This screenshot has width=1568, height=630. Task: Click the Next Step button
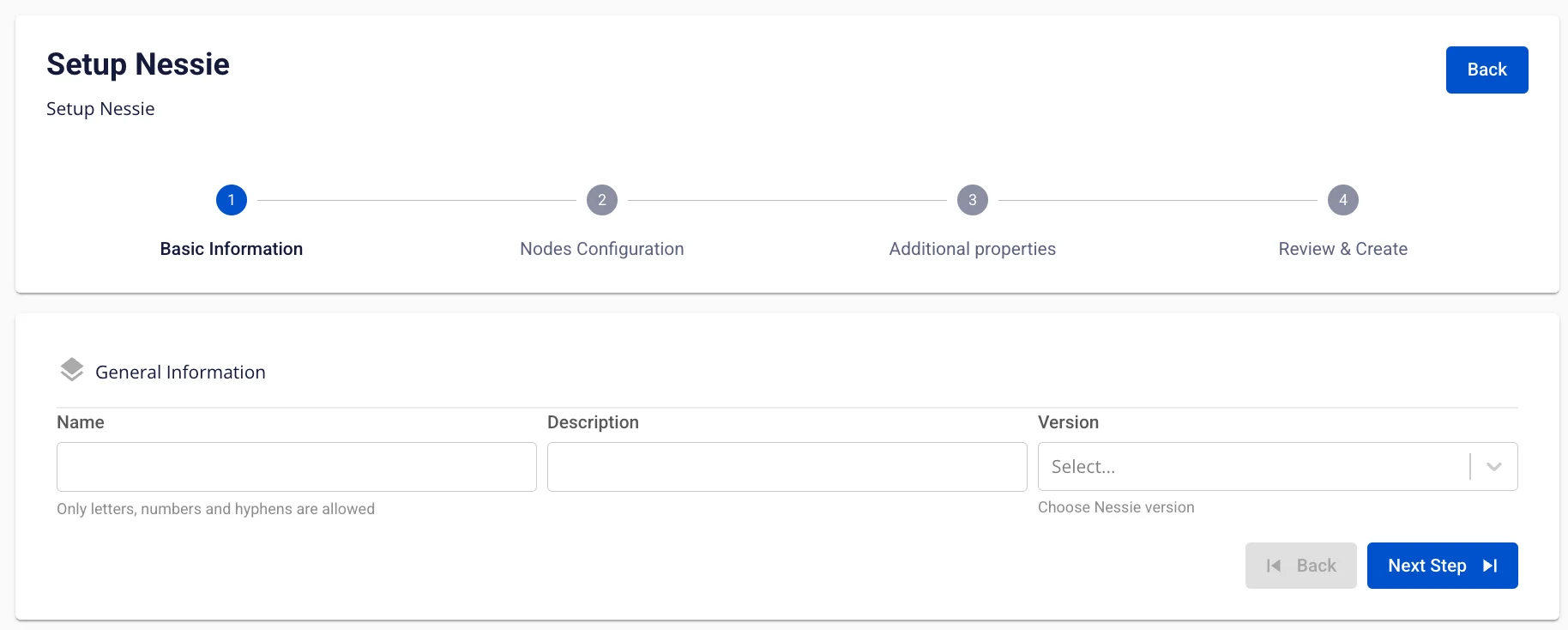point(1443,566)
